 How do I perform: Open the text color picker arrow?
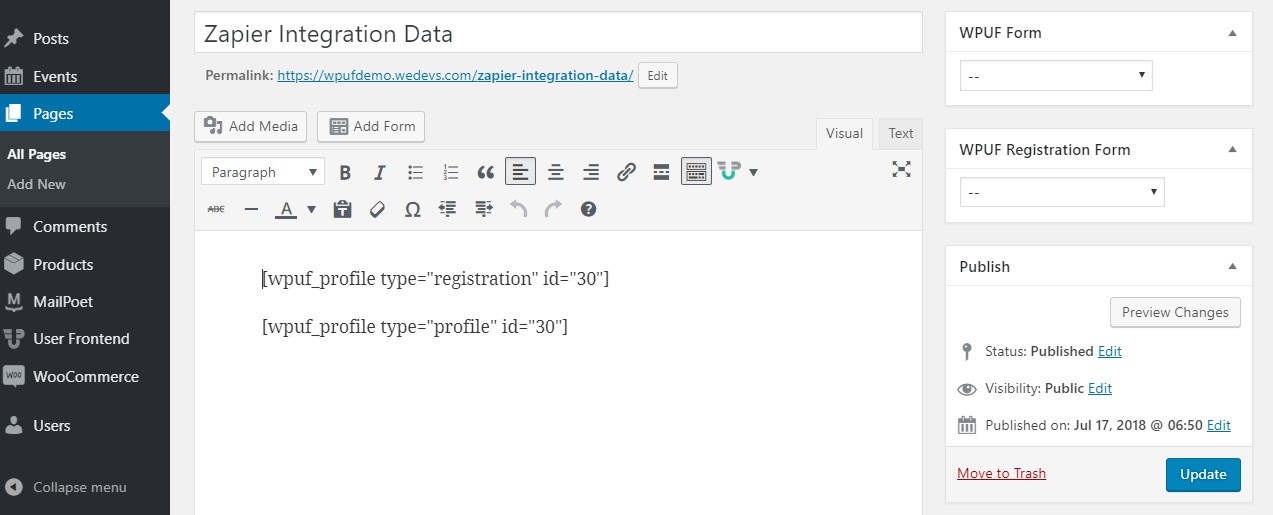pos(311,209)
